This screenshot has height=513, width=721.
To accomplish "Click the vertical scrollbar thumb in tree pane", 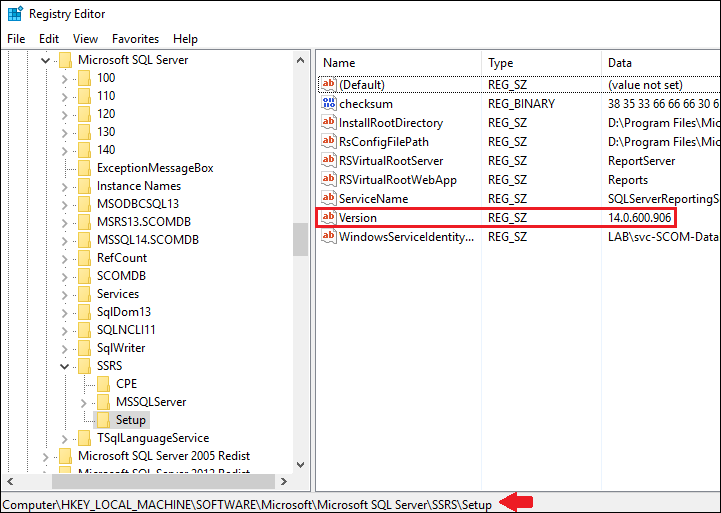I will click(x=301, y=239).
